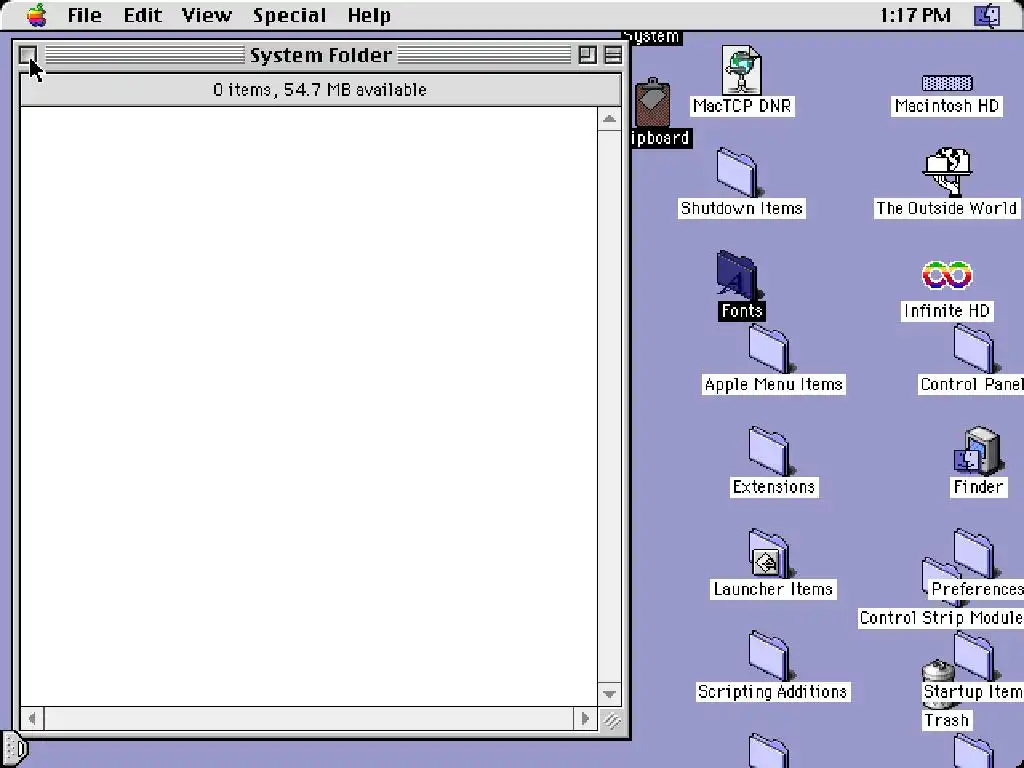
Task: Select the MacTCP DNR file icon
Action: tap(741, 71)
